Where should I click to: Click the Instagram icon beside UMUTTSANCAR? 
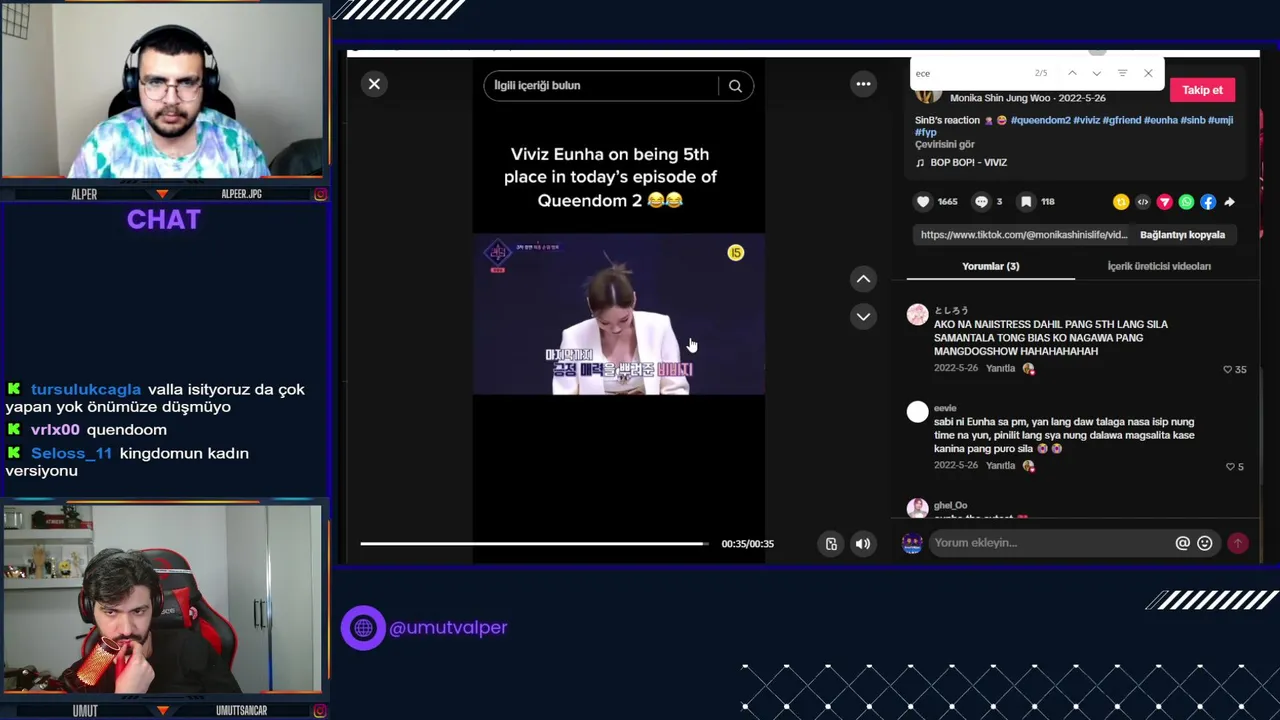click(x=320, y=711)
